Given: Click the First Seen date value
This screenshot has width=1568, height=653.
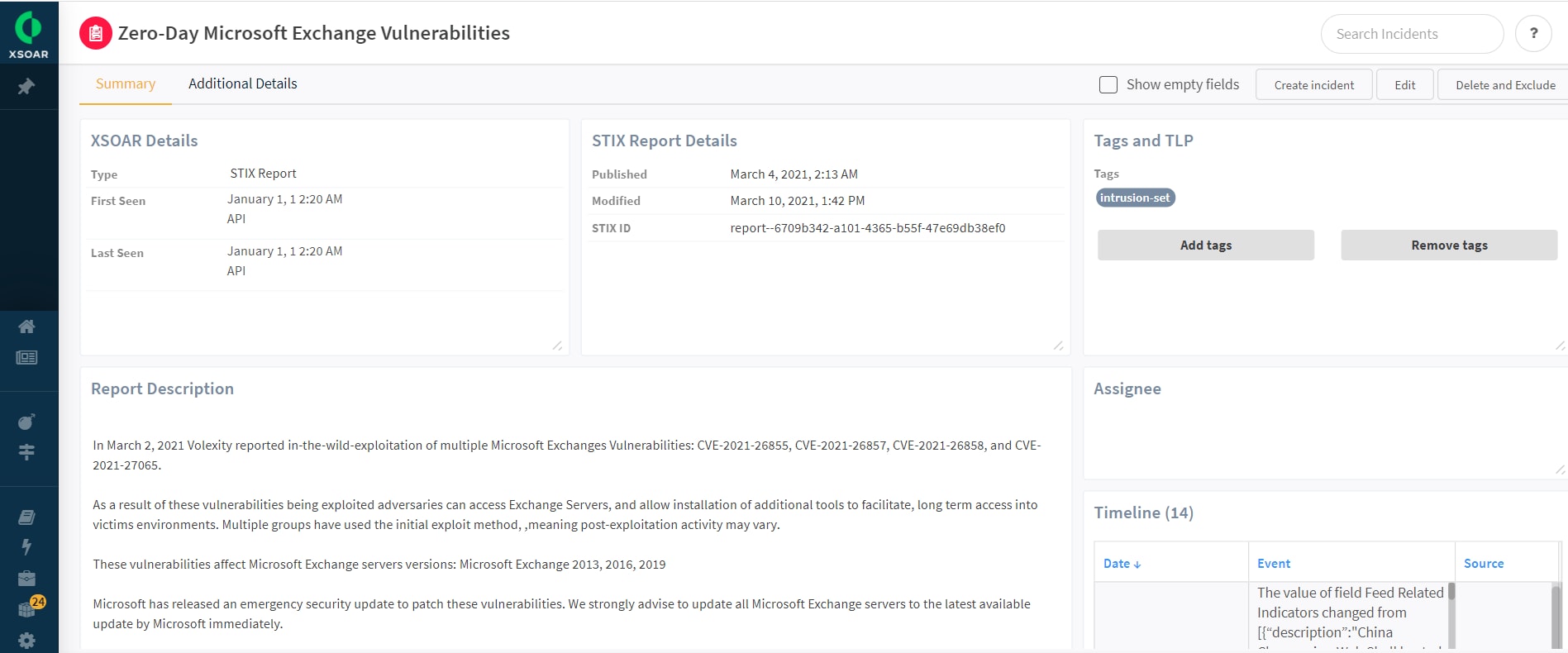Looking at the screenshot, I should tap(285, 199).
